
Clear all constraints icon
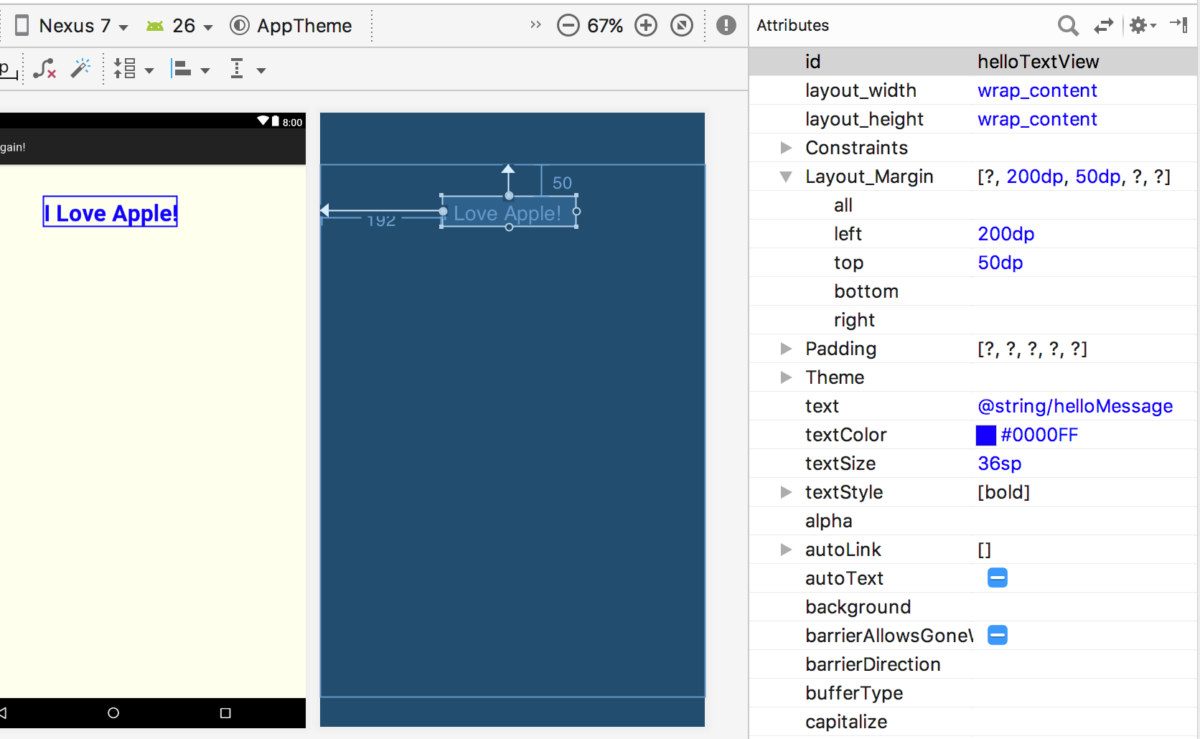[44, 69]
